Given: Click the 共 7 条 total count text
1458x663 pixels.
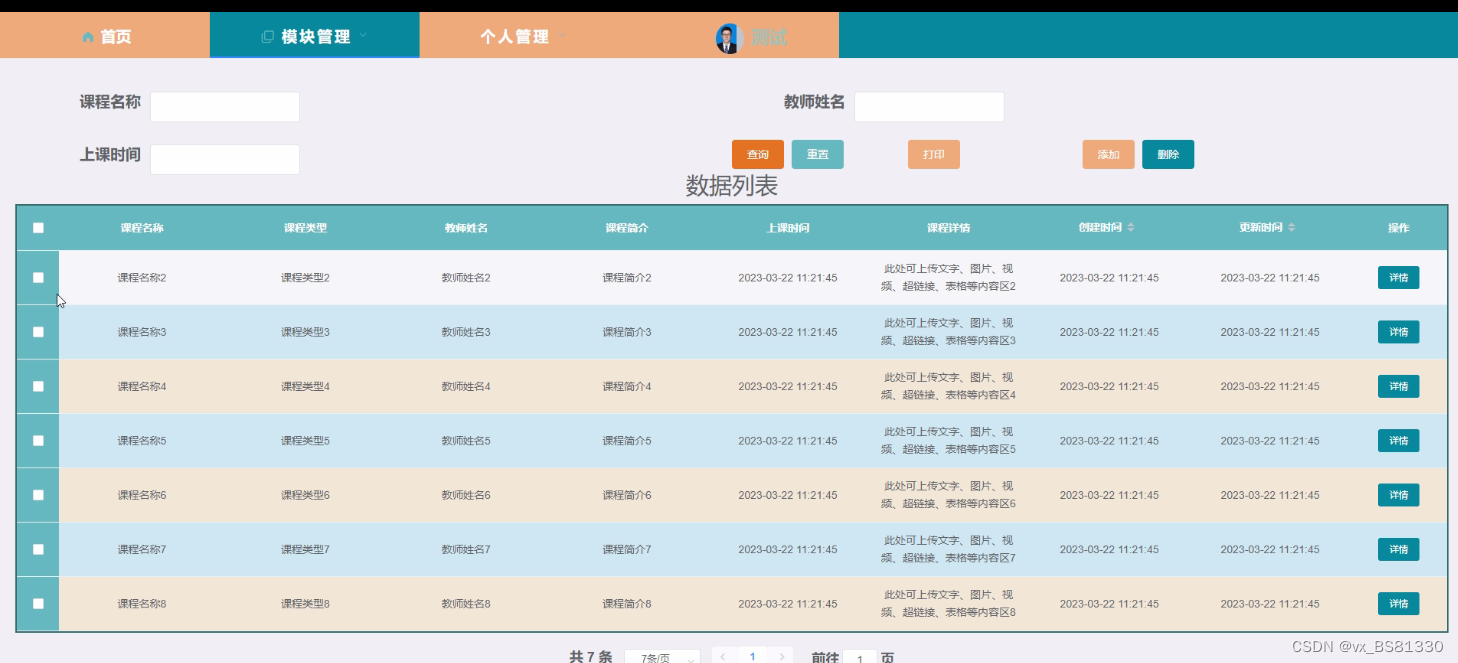Looking at the screenshot, I should point(590,657).
